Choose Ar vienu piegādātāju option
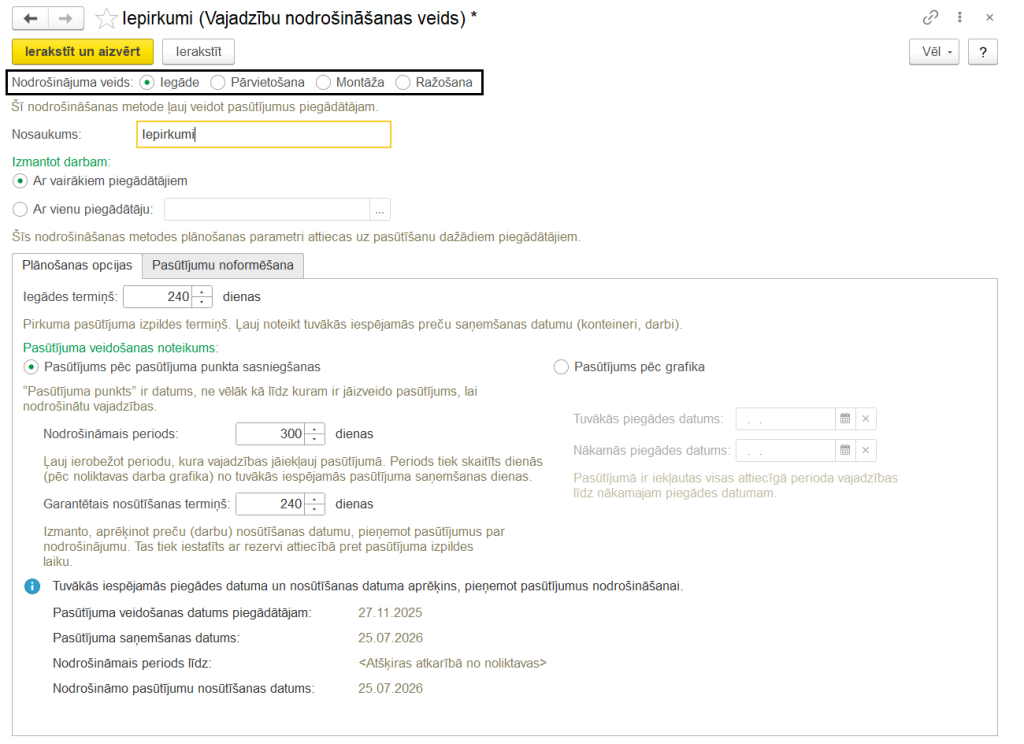Image resolution: width=1024 pixels, height=744 pixels. click(x=19, y=209)
